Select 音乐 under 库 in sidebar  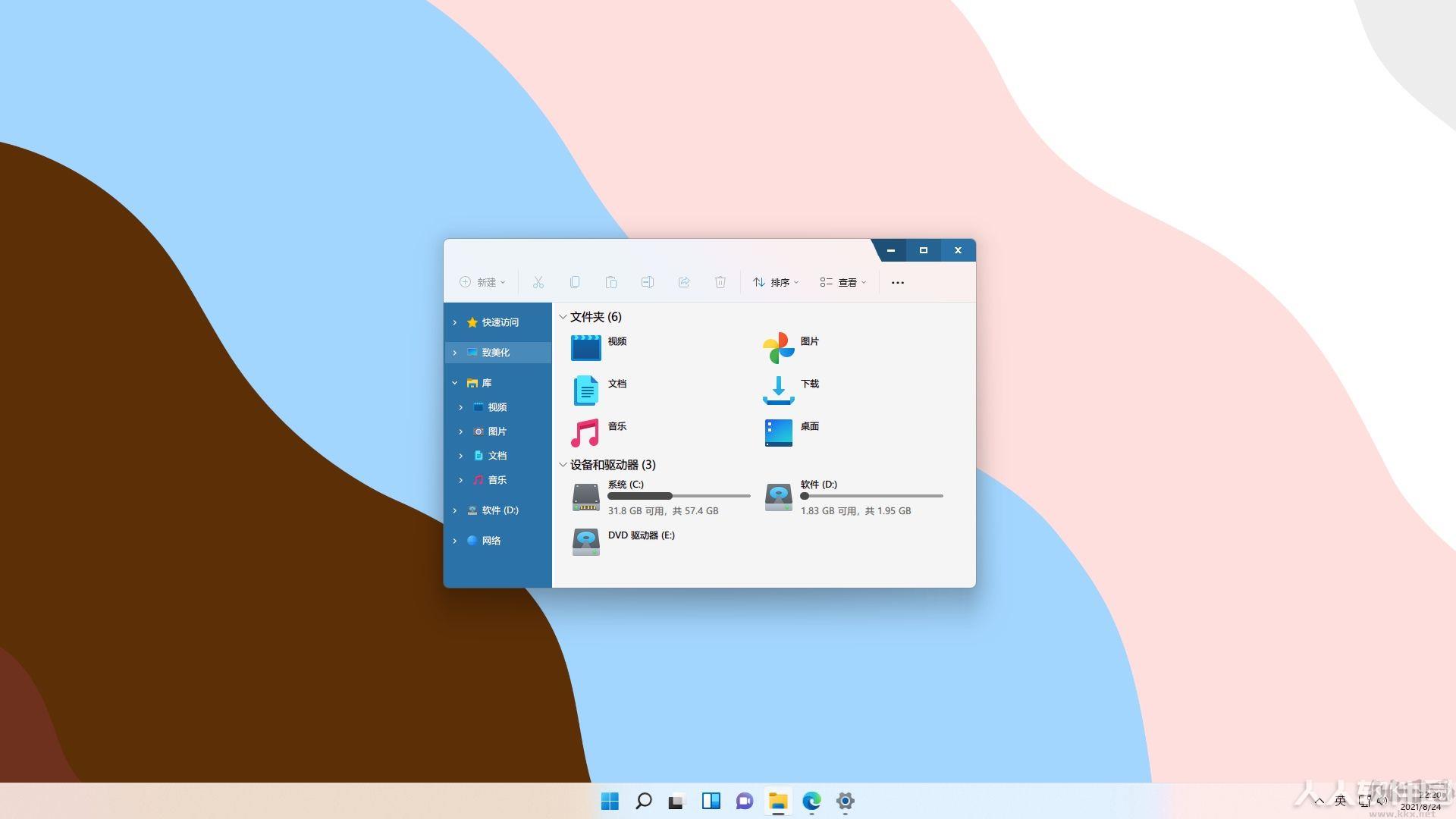click(x=498, y=480)
